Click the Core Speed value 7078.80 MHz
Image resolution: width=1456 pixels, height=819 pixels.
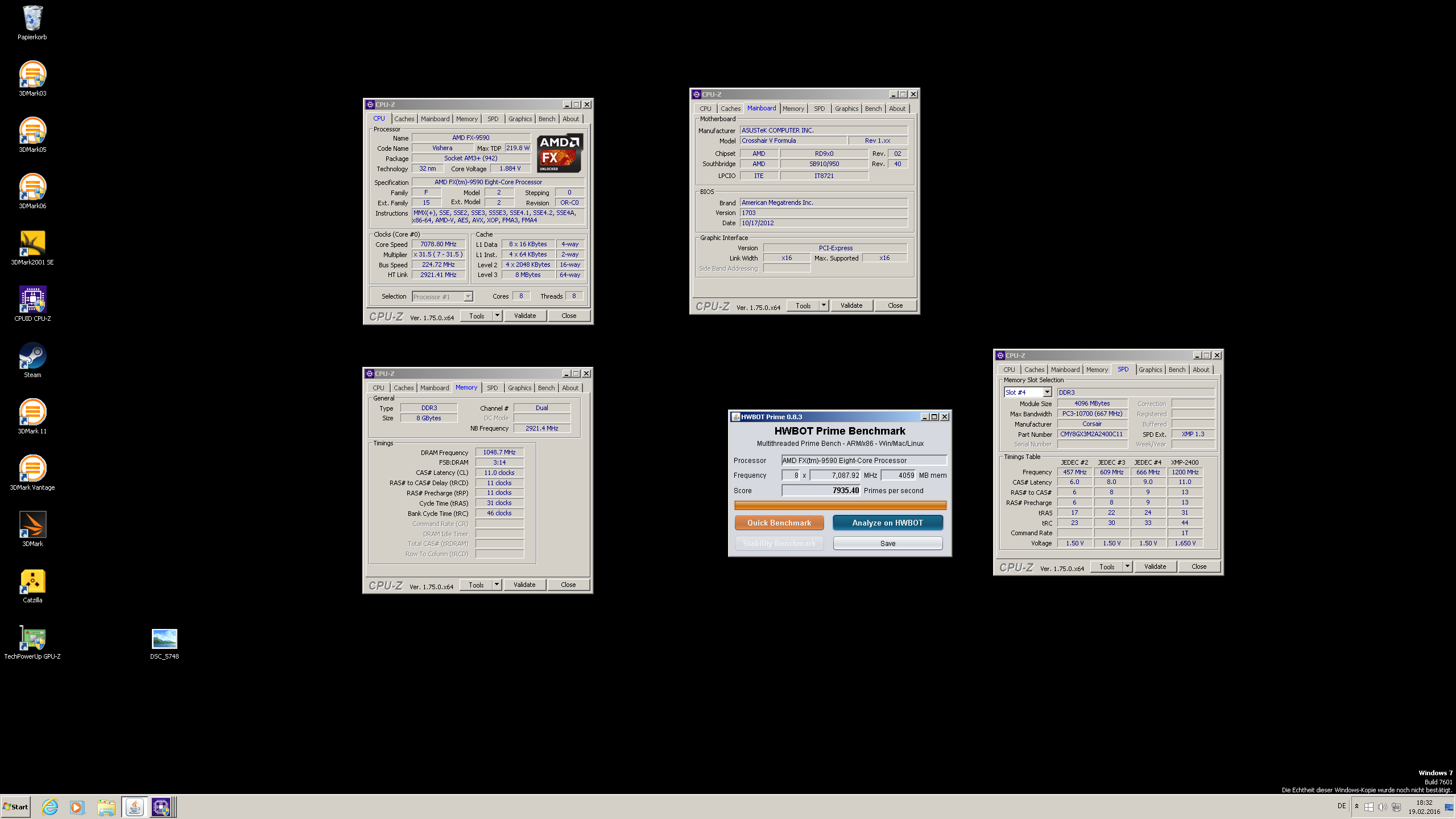439,244
